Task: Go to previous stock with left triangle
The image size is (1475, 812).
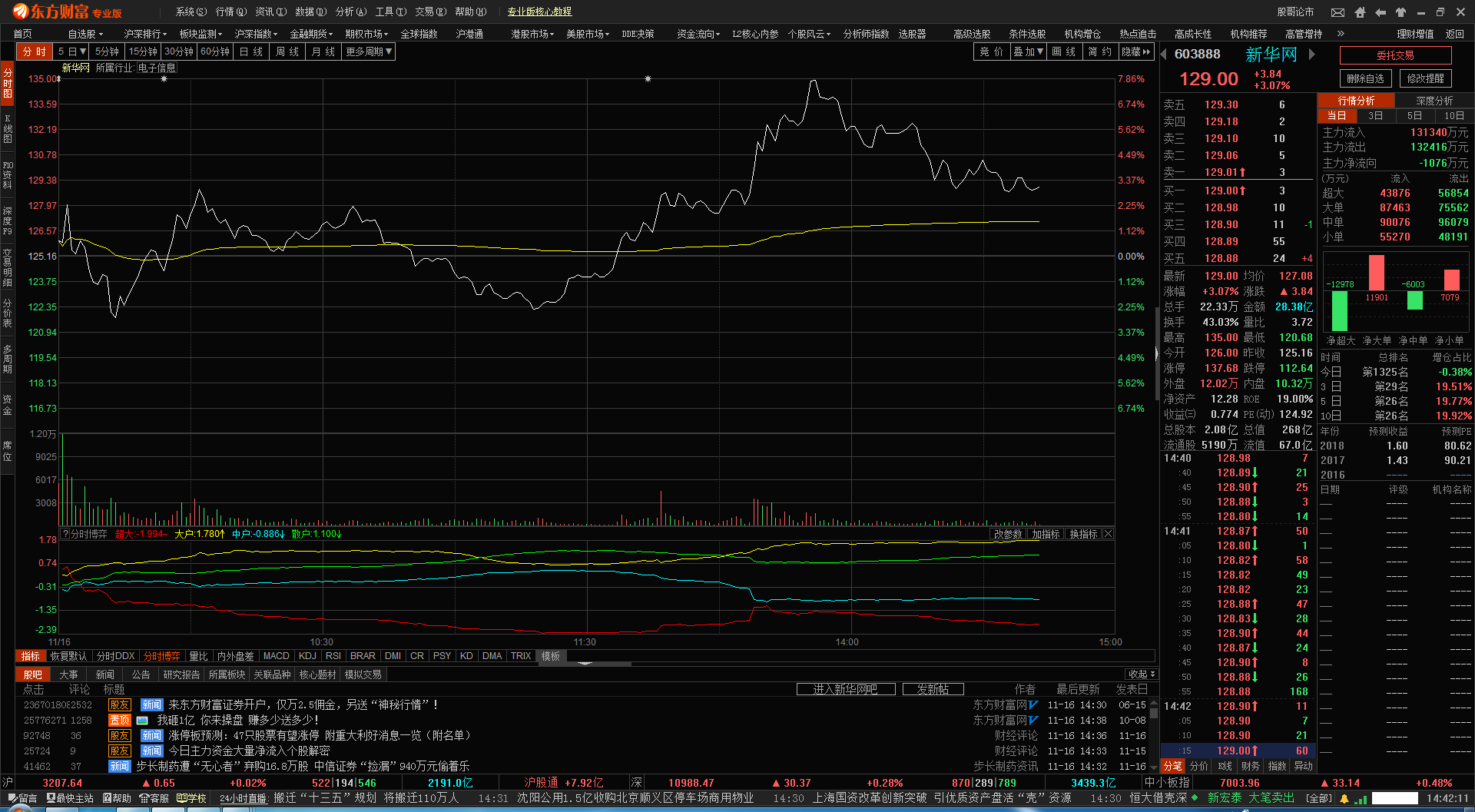Action: [x=1164, y=54]
